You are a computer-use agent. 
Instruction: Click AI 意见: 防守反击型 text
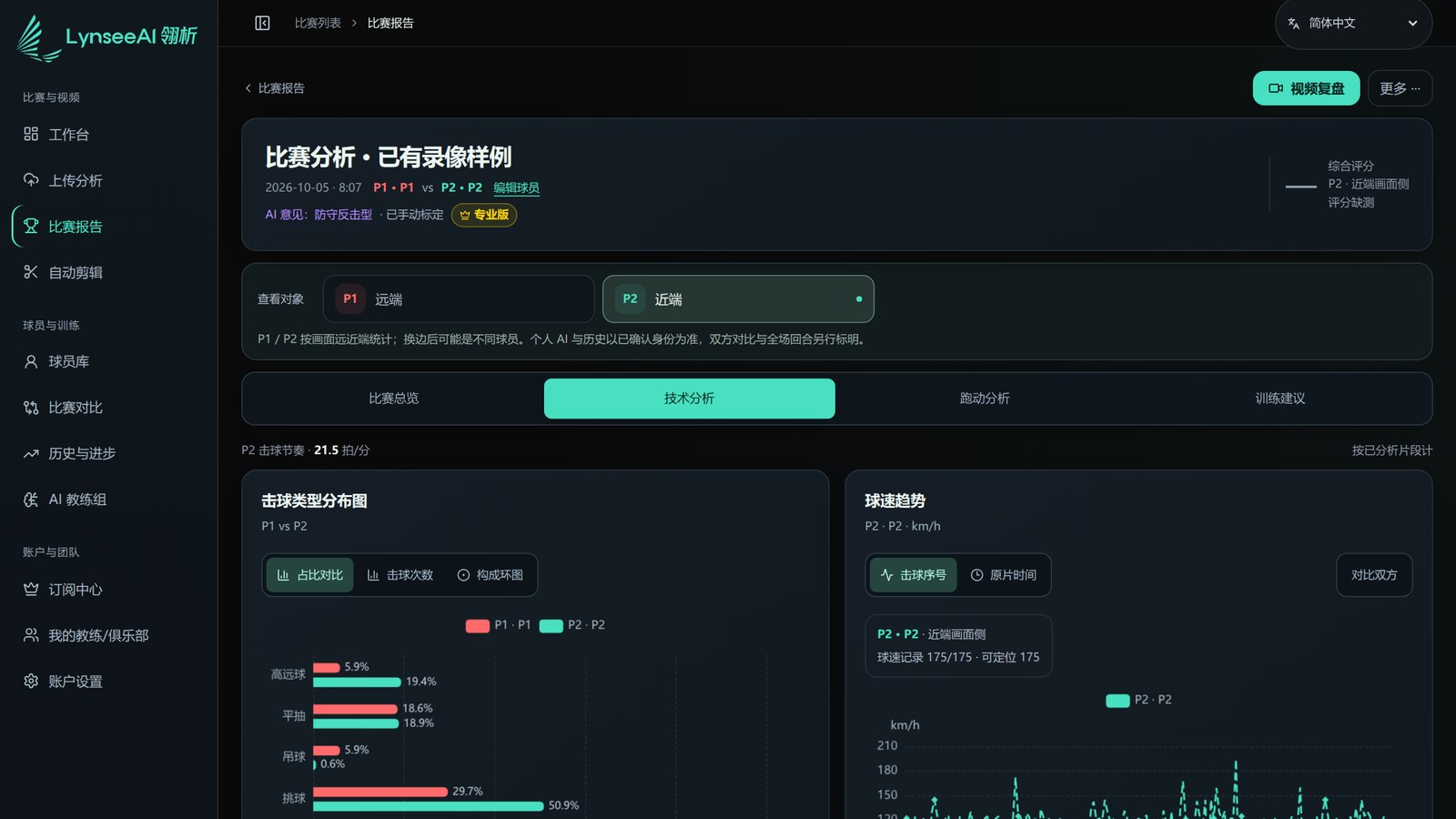coord(318,215)
